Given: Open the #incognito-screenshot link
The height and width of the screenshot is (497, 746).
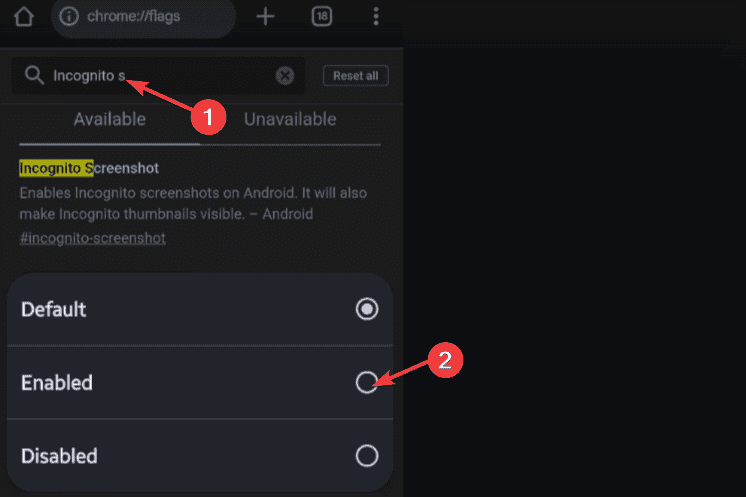Looking at the screenshot, I should pyautogui.click(x=92, y=238).
